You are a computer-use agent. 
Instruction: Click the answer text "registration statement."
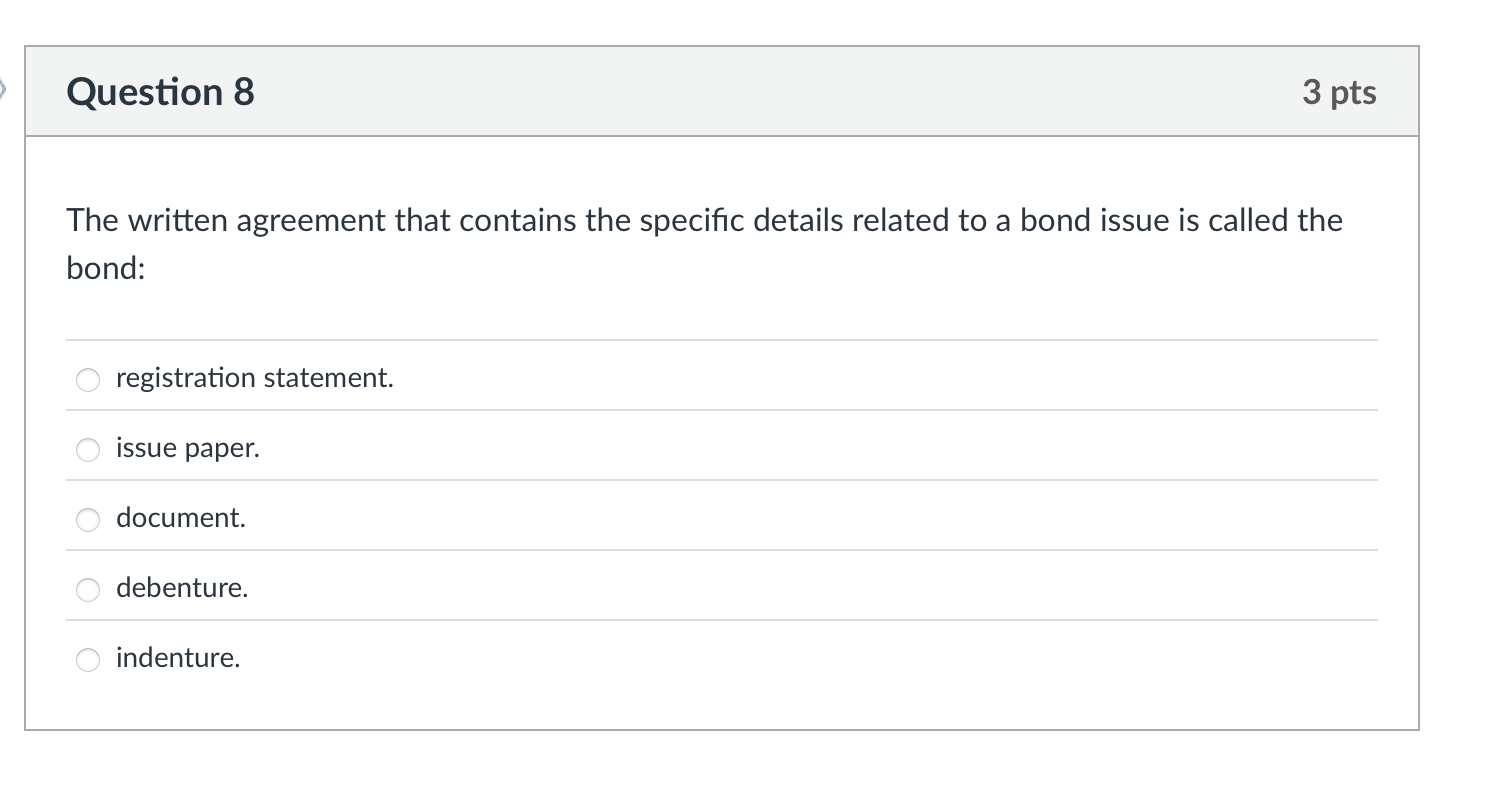(255, 378)
